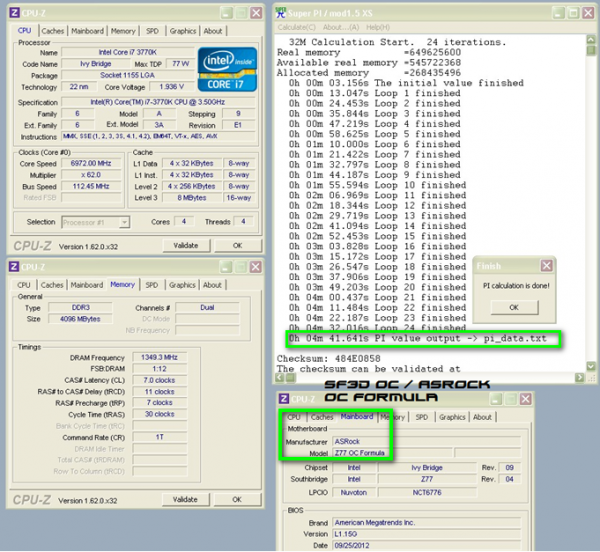The height and width of the screenshot is (552, 600).
Task: Select CPU tab in the CPU-Z Memory window
Action: pyautogui.click(x=24, y=285)
